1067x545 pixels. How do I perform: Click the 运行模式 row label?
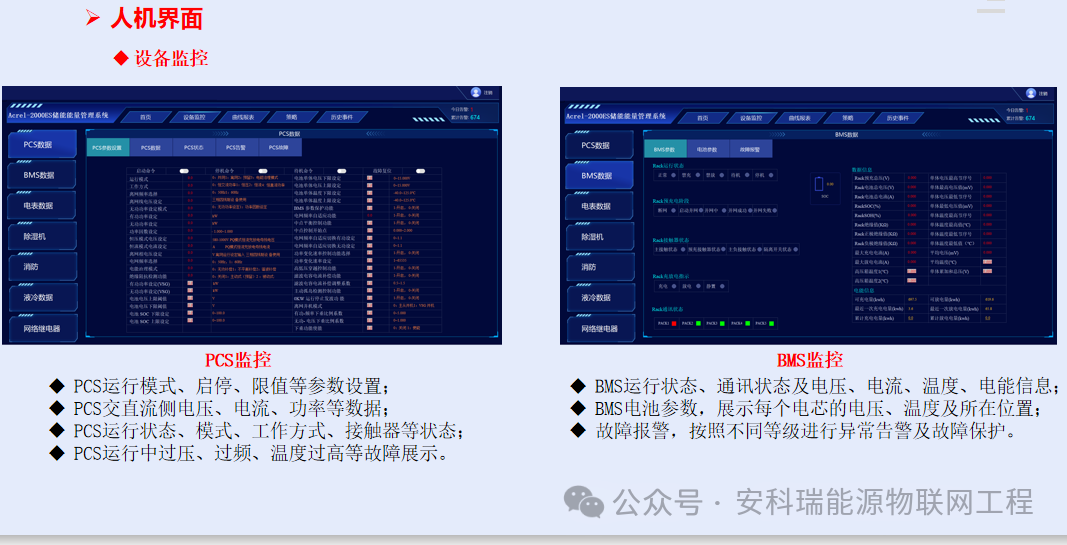(139, 179)
